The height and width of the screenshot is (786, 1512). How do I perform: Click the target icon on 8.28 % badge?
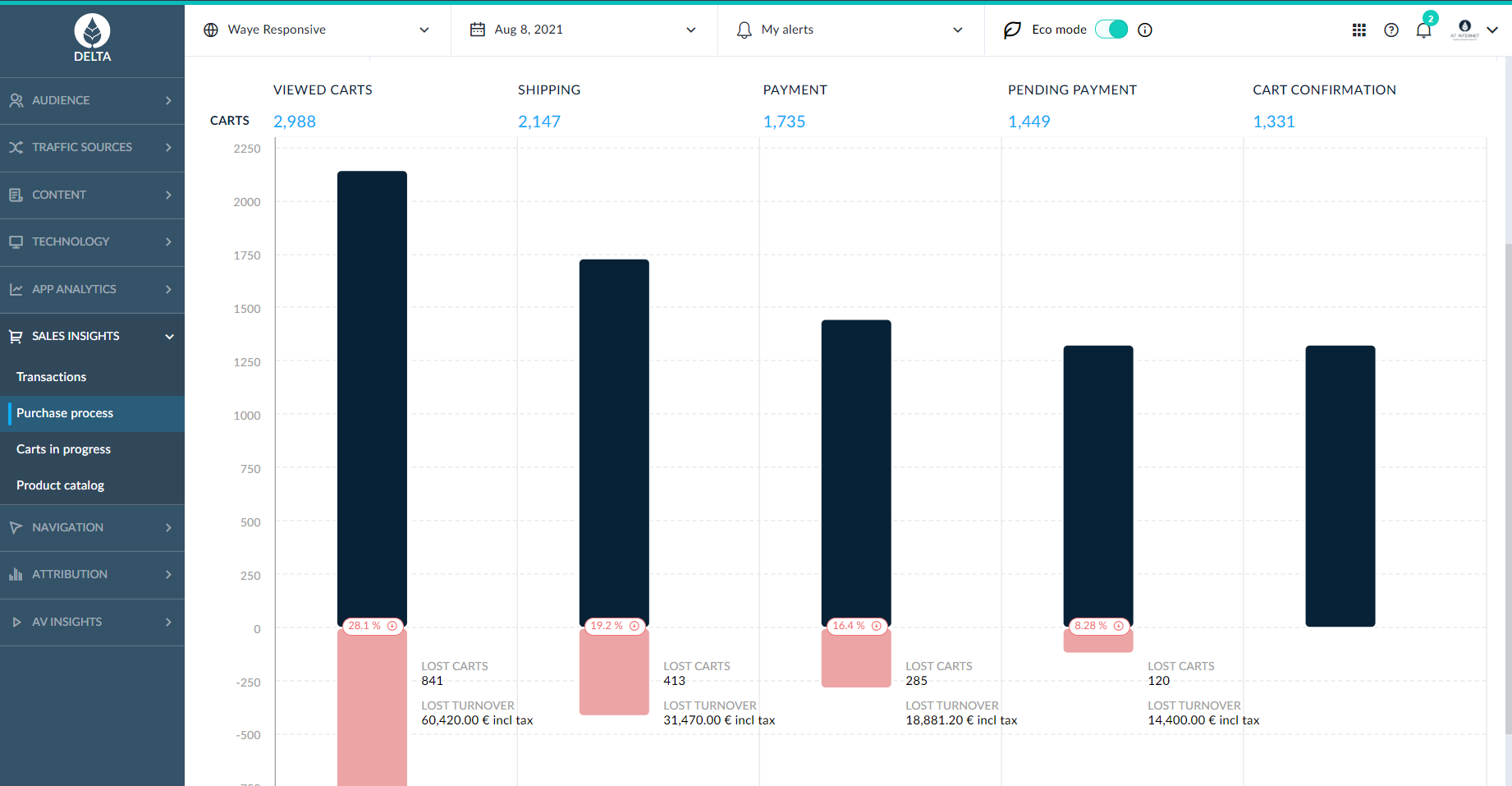pos(1119,626)
